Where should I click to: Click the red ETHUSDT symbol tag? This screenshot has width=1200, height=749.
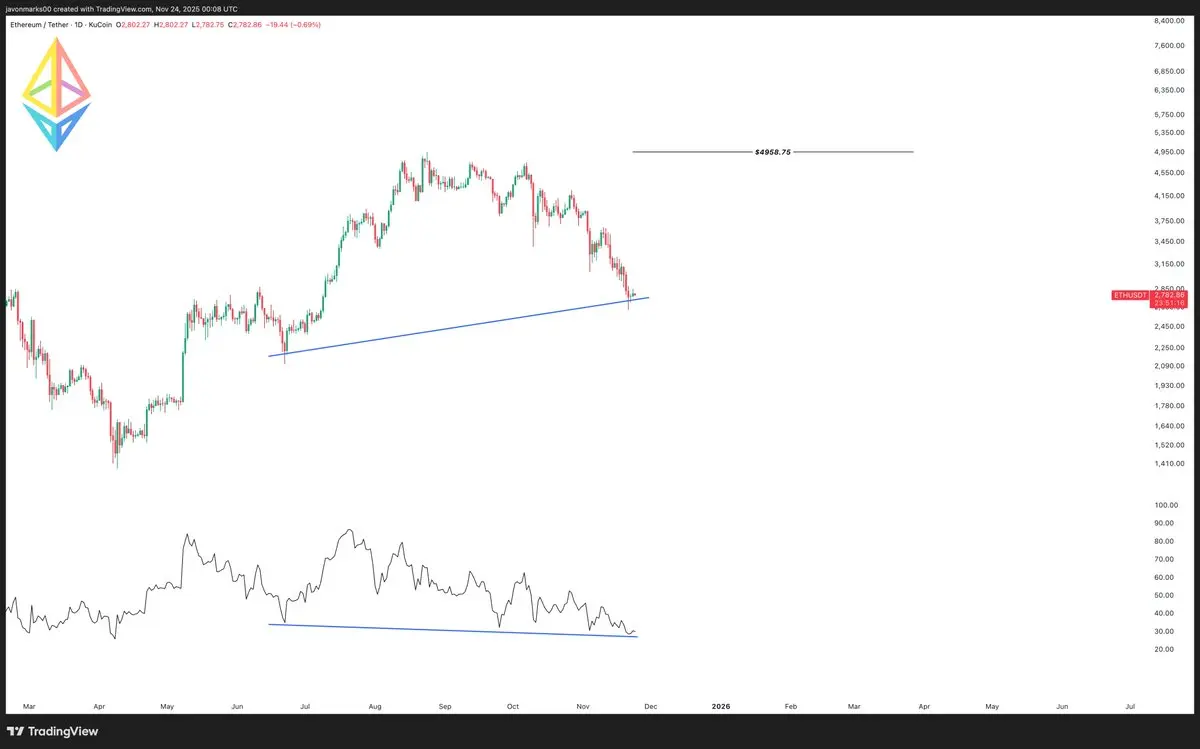tap(1131, 296)
